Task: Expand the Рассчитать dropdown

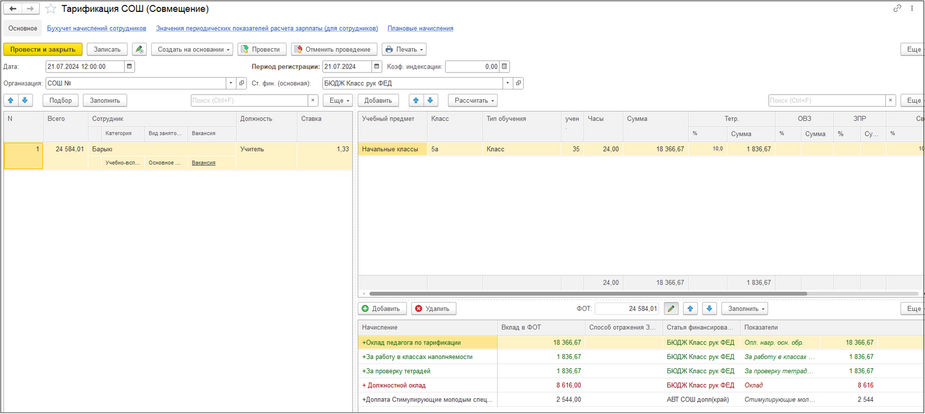Action: click(x=473, y=100)
